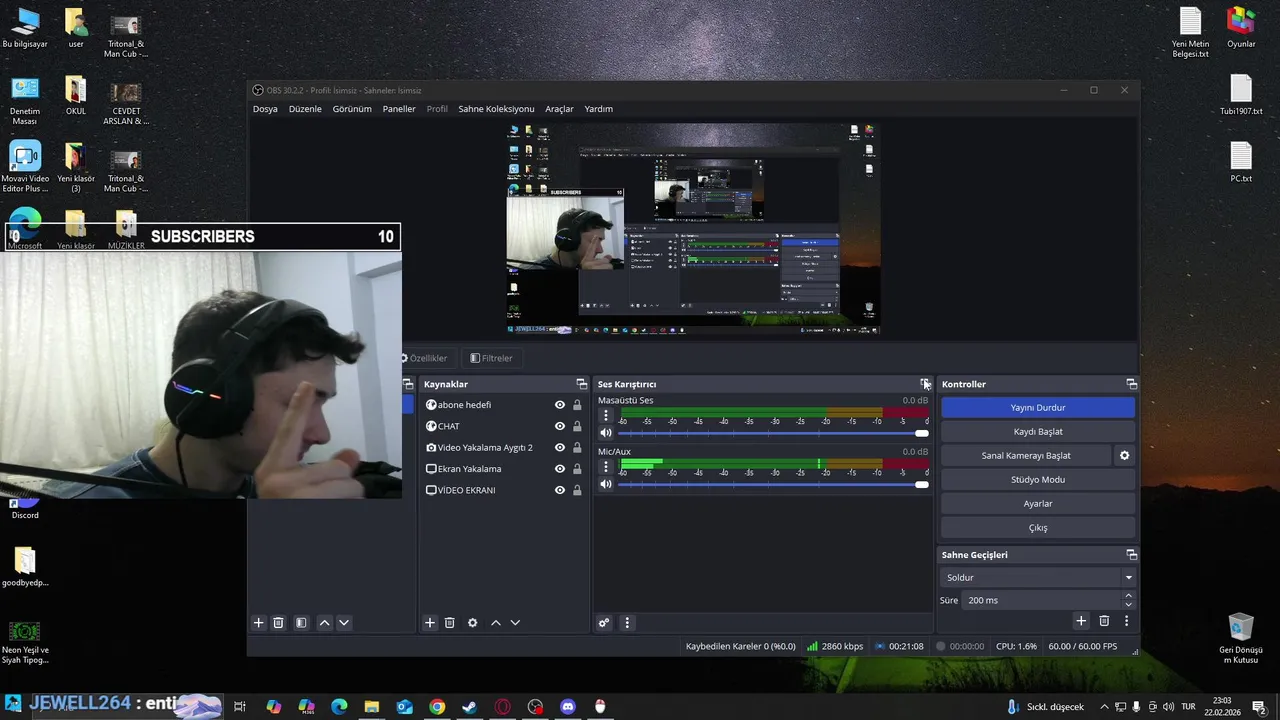Image resolution: width=1280 pixels, height=720 pixels.
Task: Click the Çıkış button
Action: pos(1038,528)
